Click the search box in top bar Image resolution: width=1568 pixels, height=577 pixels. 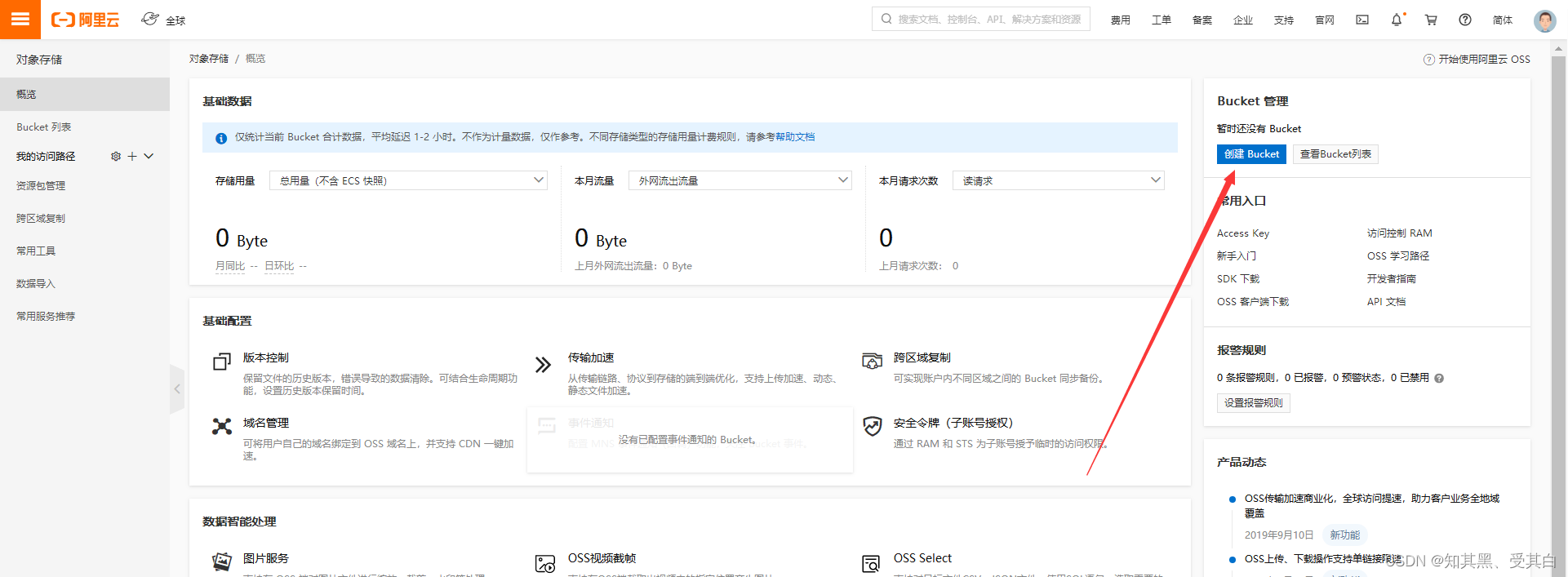(981, 19)
